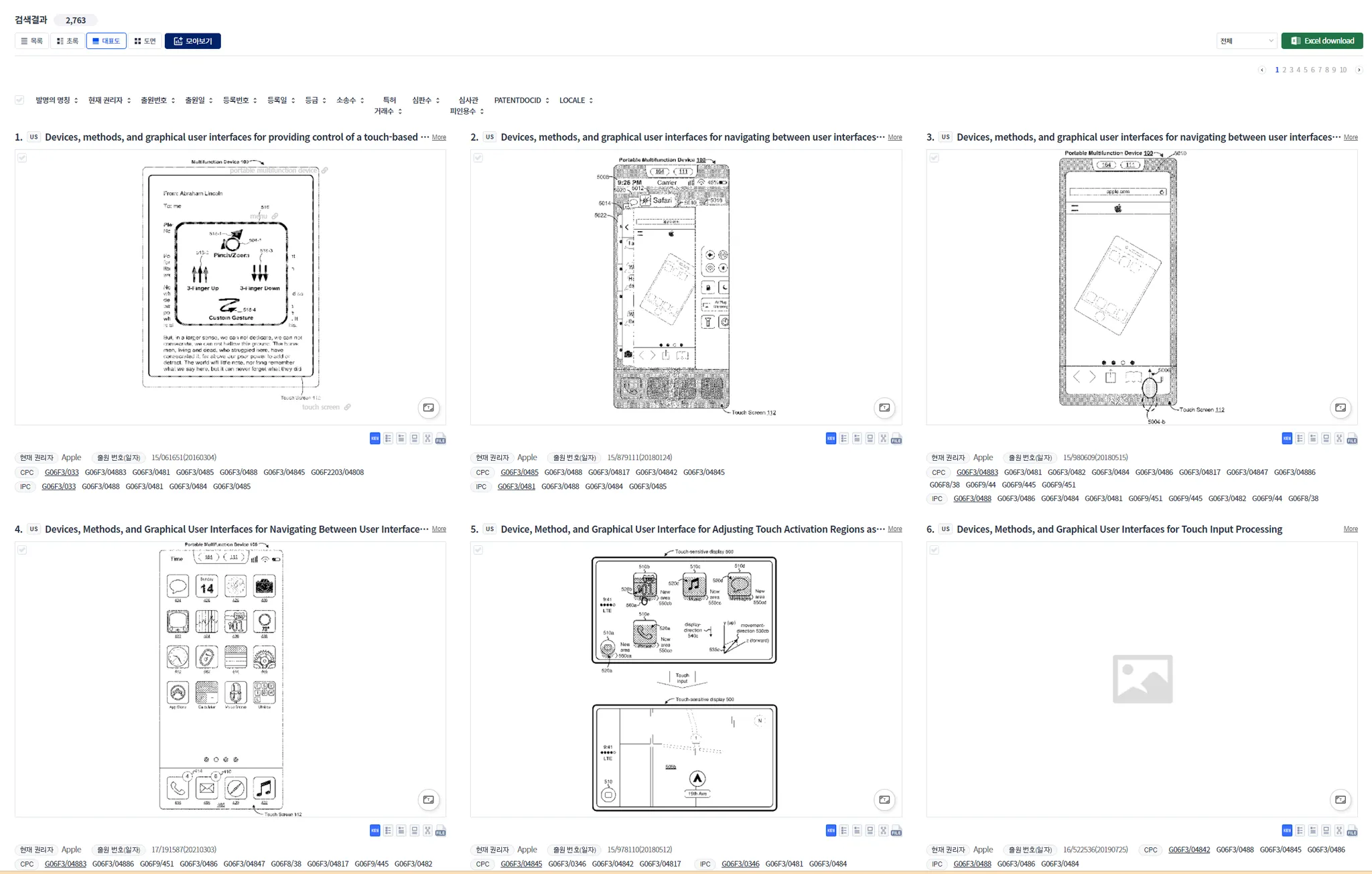Go to page 5 in pagination
This screenshot has height=874, width=1372.
[1305, 70]
